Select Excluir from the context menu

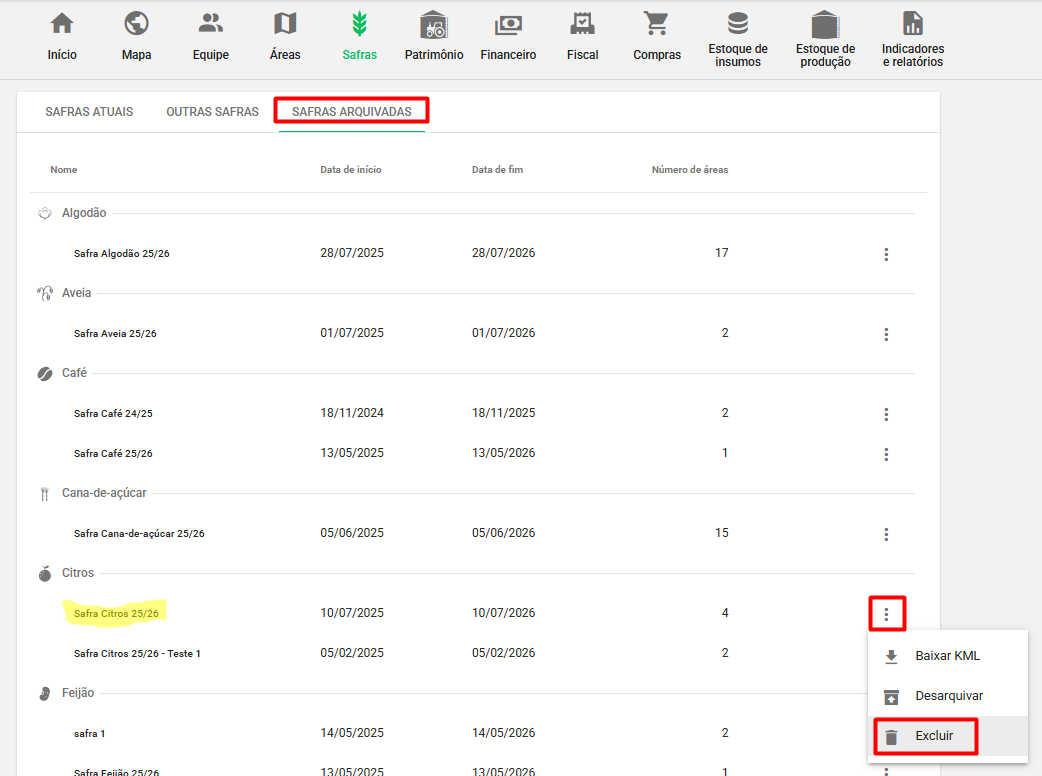pyautogui.click(x=933, y=736)
